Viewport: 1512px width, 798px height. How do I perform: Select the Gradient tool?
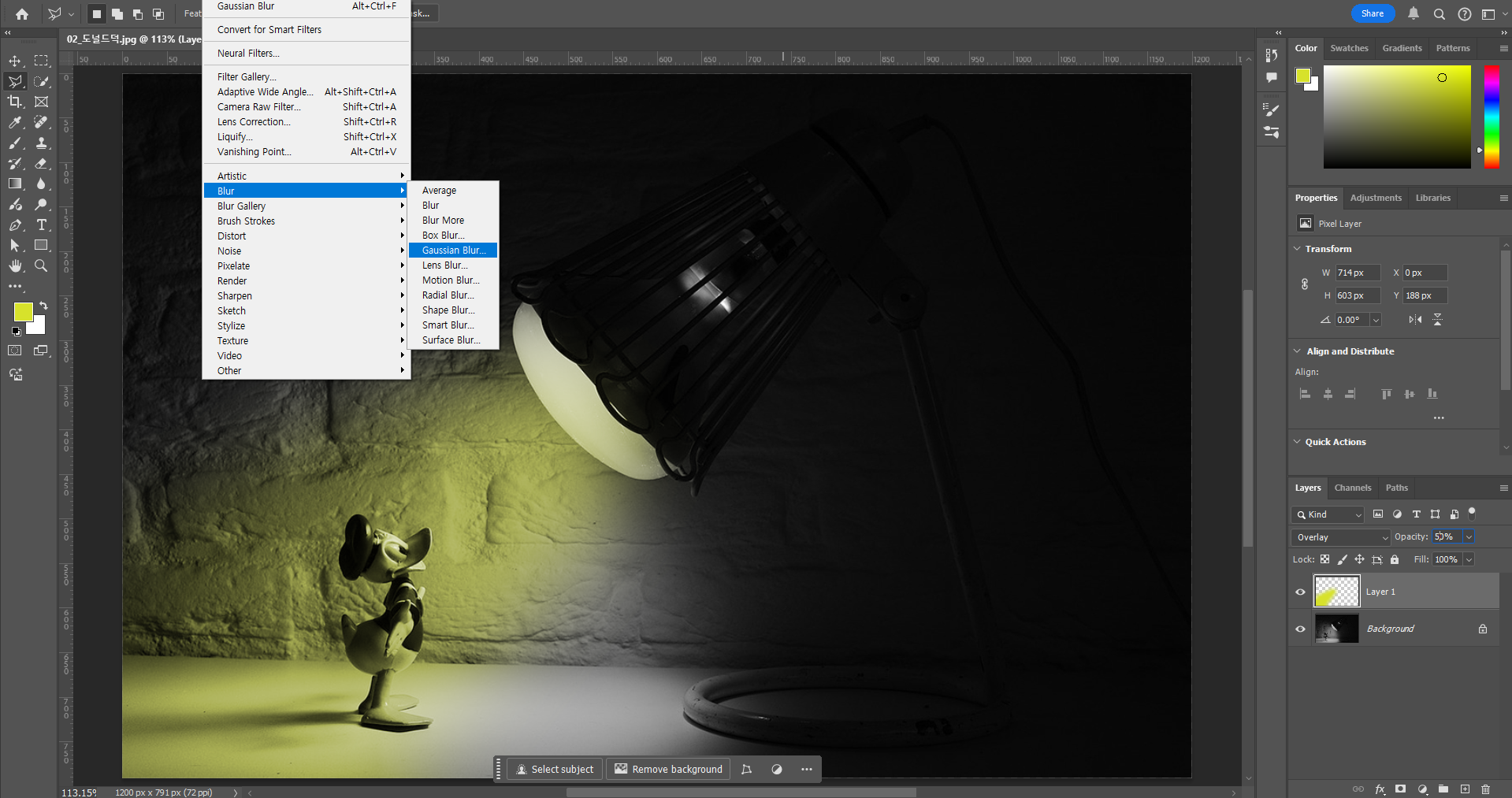(15, 184)
